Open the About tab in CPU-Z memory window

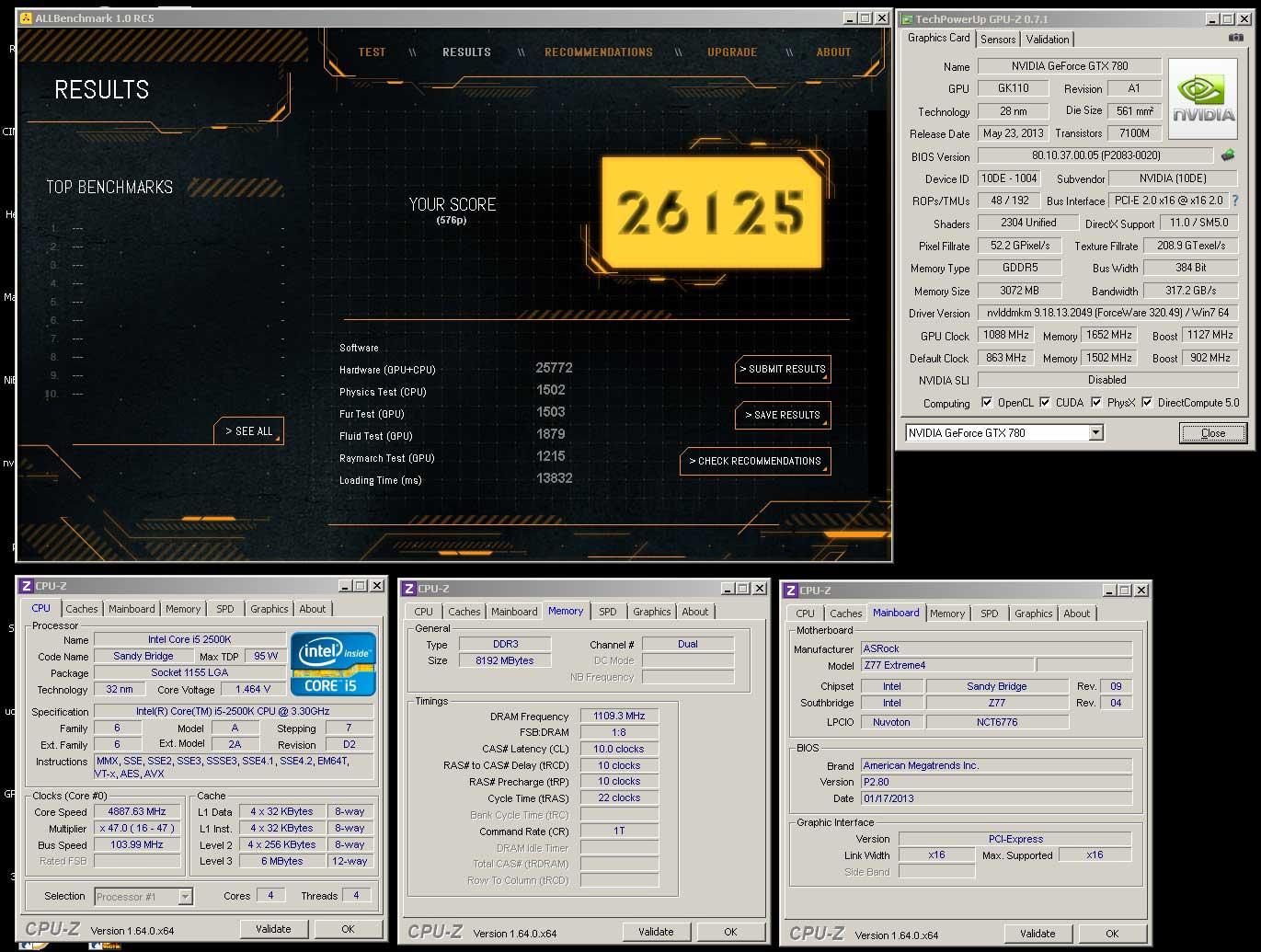695,612
